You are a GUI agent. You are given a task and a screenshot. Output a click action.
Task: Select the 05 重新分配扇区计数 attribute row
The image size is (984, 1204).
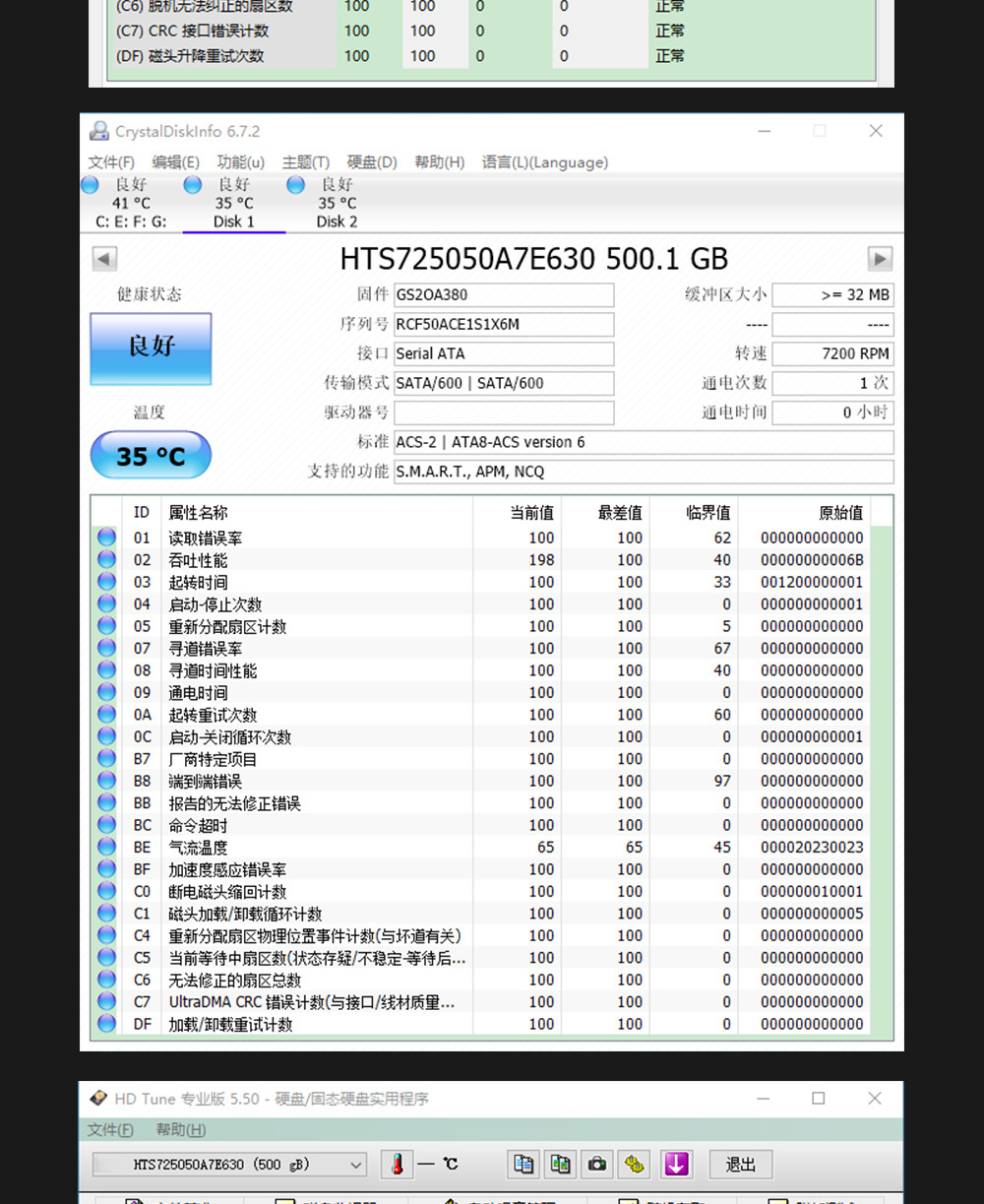coord(481,626)
